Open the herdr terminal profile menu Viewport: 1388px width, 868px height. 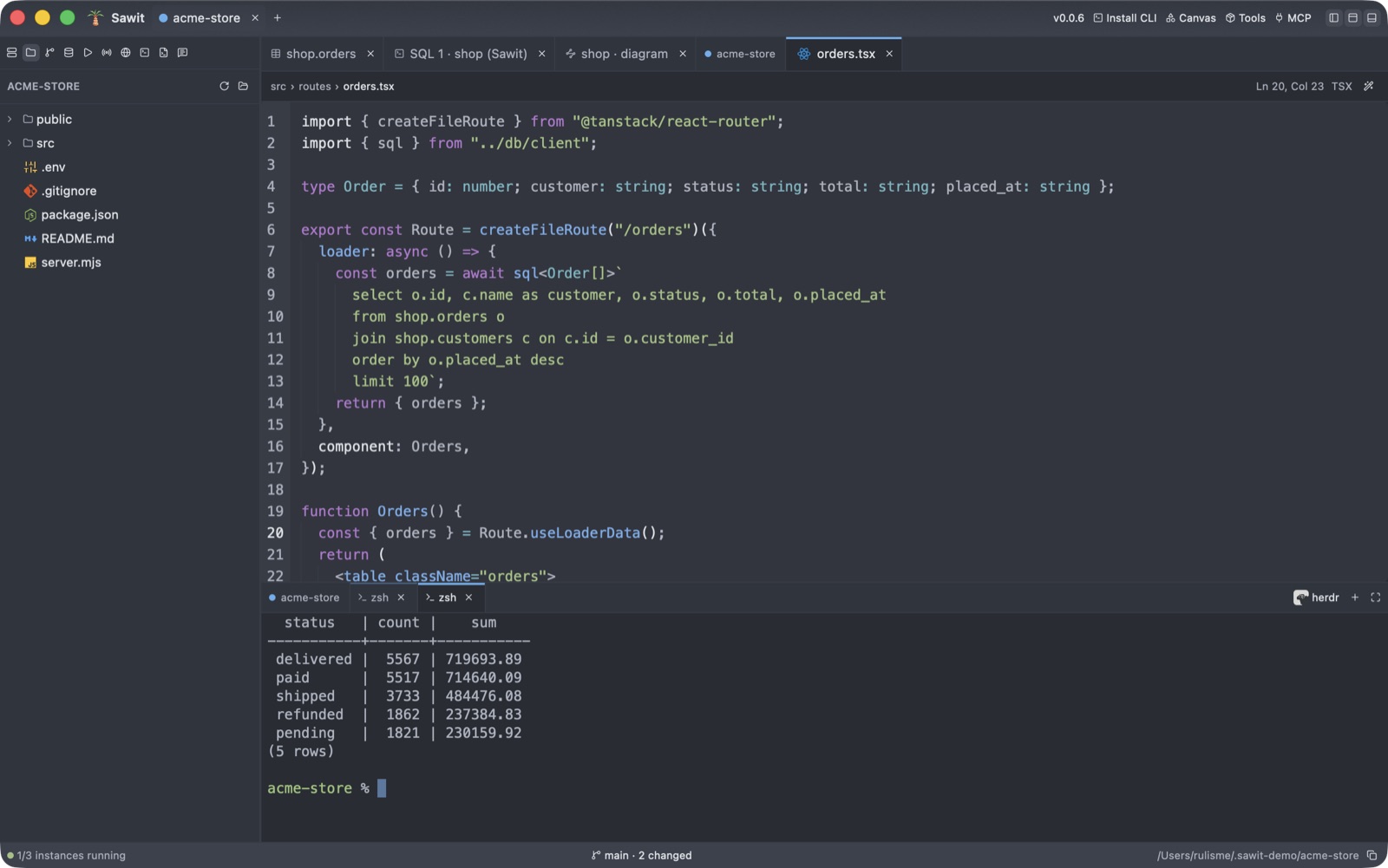click(x=1316, y=597)
